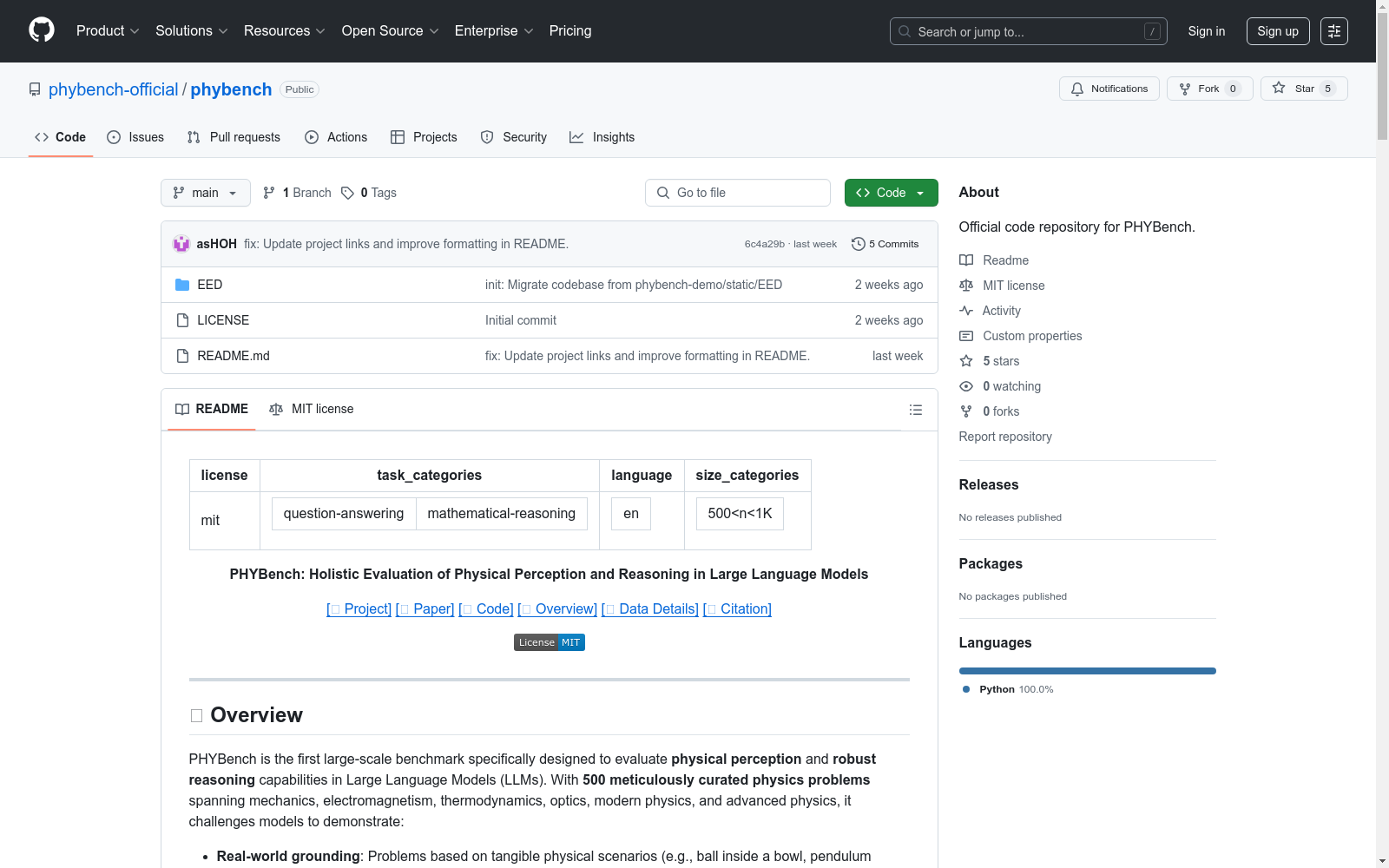Open the 6c4a29b commit hash
This screenshot has width=1389, height=868.
[x=765, y=244]
